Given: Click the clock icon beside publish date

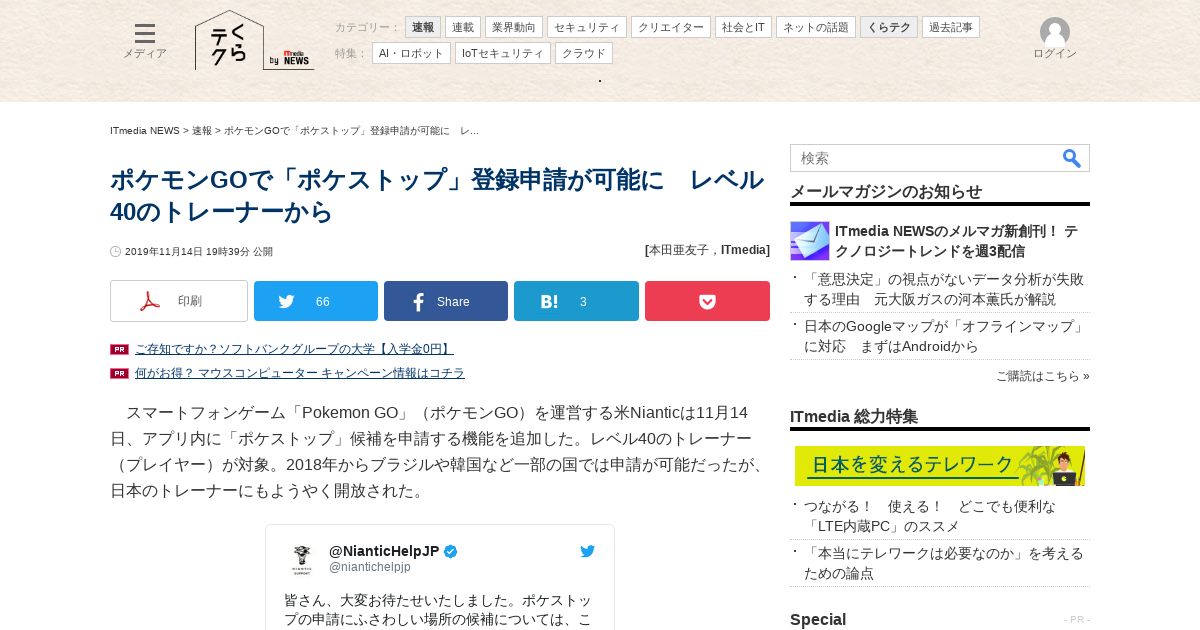Looking at the screenshot, I should (x=116, y=252).
